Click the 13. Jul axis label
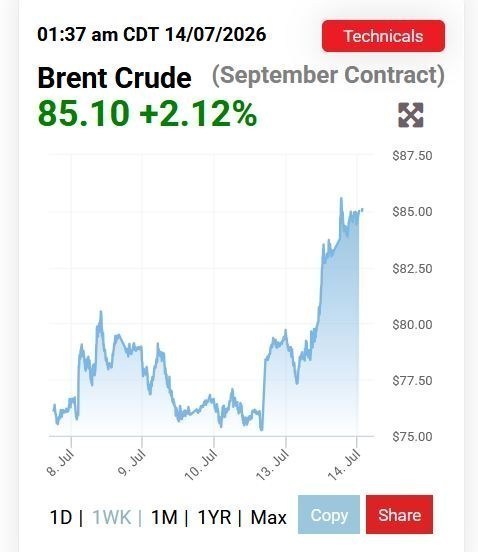Screen dimensions: 478x552 click(272, 465)
